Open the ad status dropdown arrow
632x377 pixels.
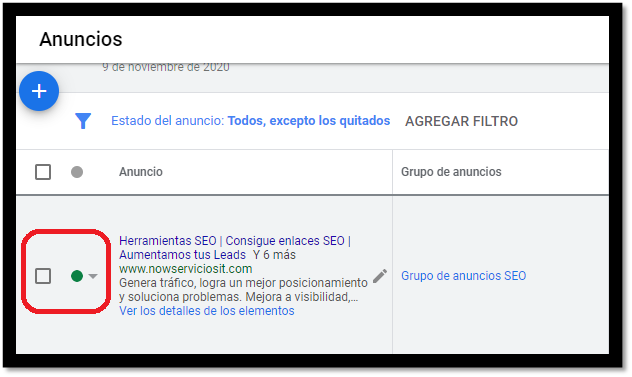(x=93, y=276)
